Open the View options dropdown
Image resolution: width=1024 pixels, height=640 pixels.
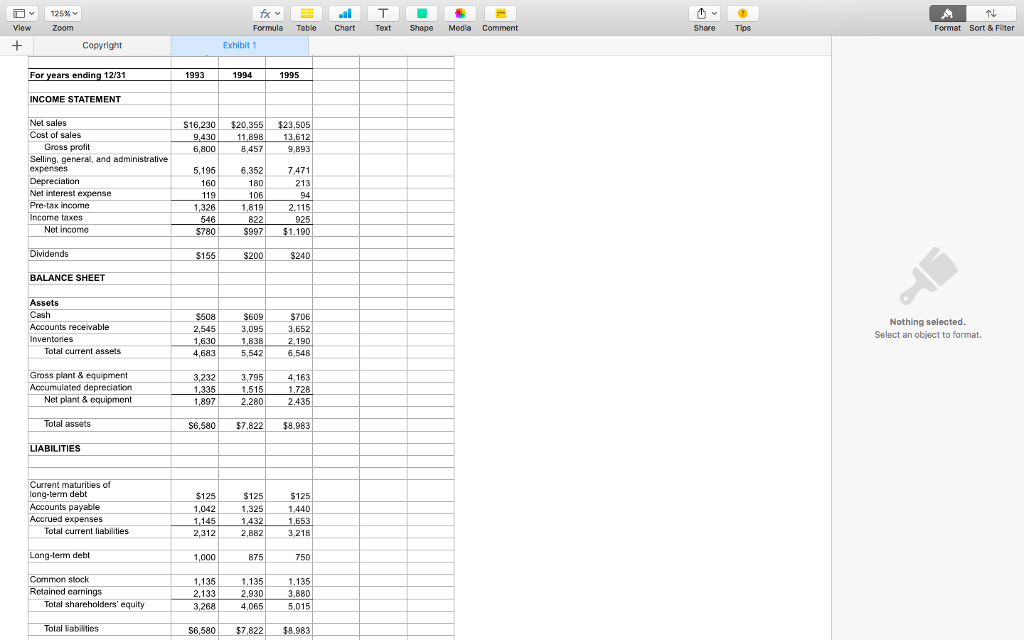pyautogui.click(x=21, y=13)
